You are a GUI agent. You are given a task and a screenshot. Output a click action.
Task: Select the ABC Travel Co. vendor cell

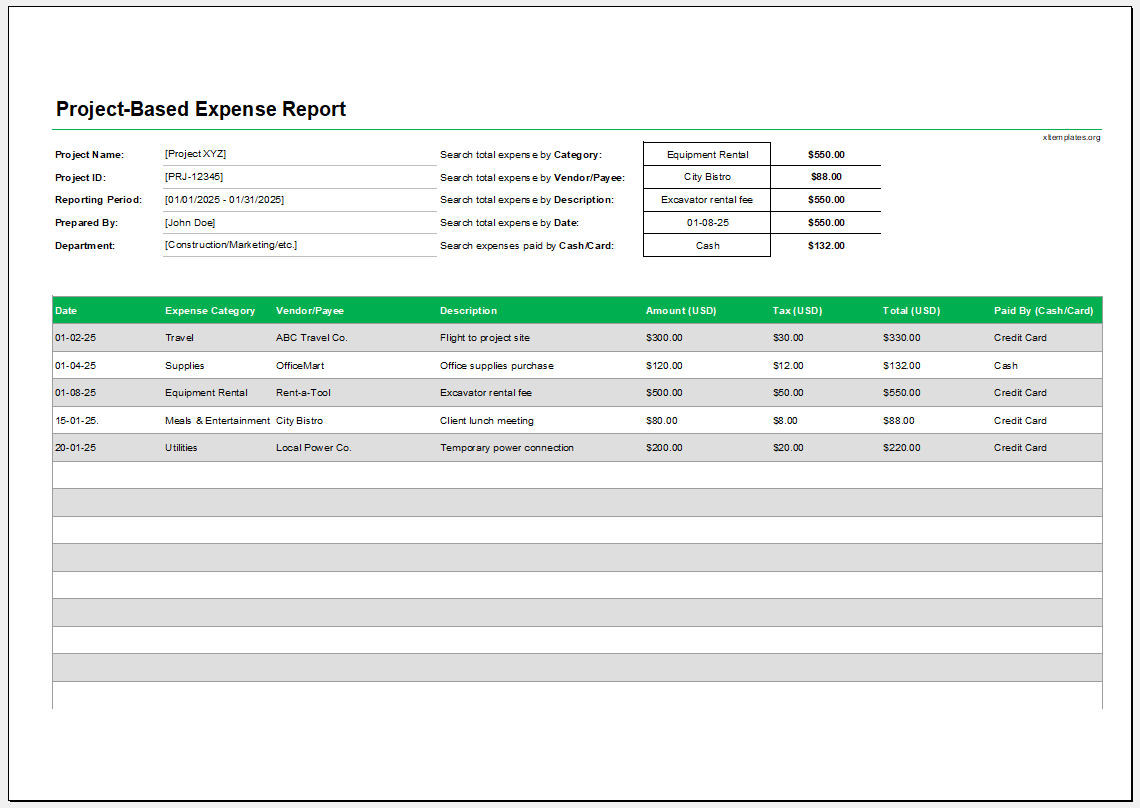pos(311,338)
